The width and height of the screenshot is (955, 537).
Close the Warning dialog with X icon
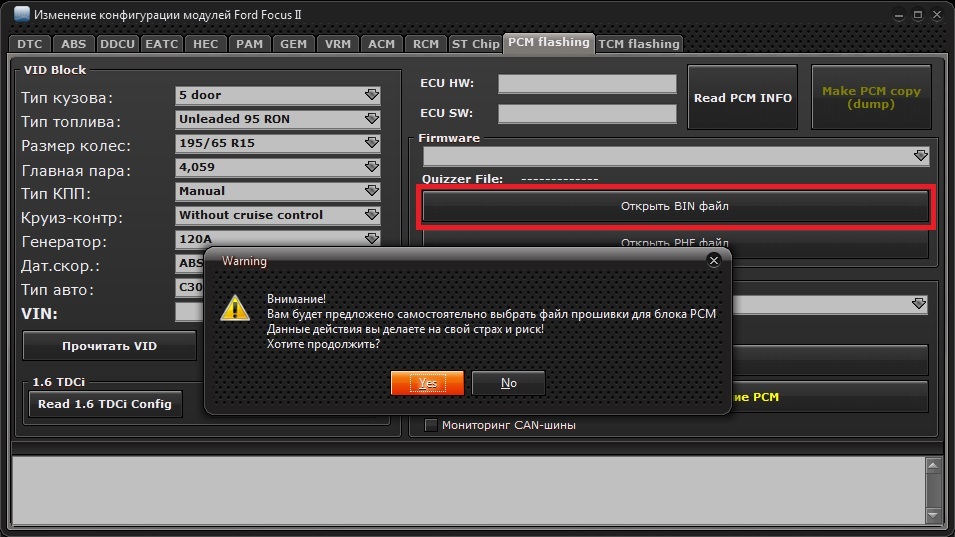(x=713, y=260)
